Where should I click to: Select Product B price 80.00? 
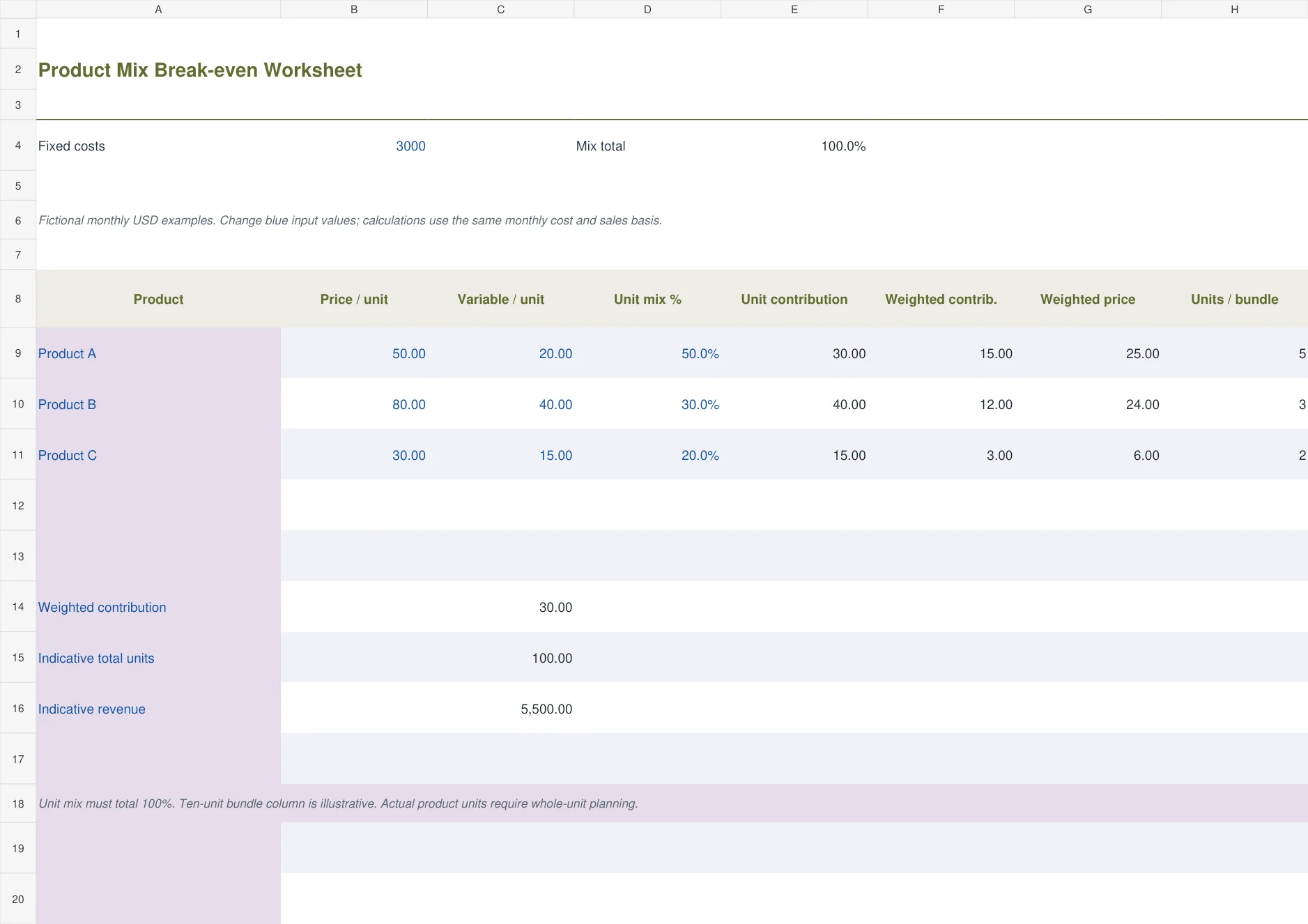354,404
